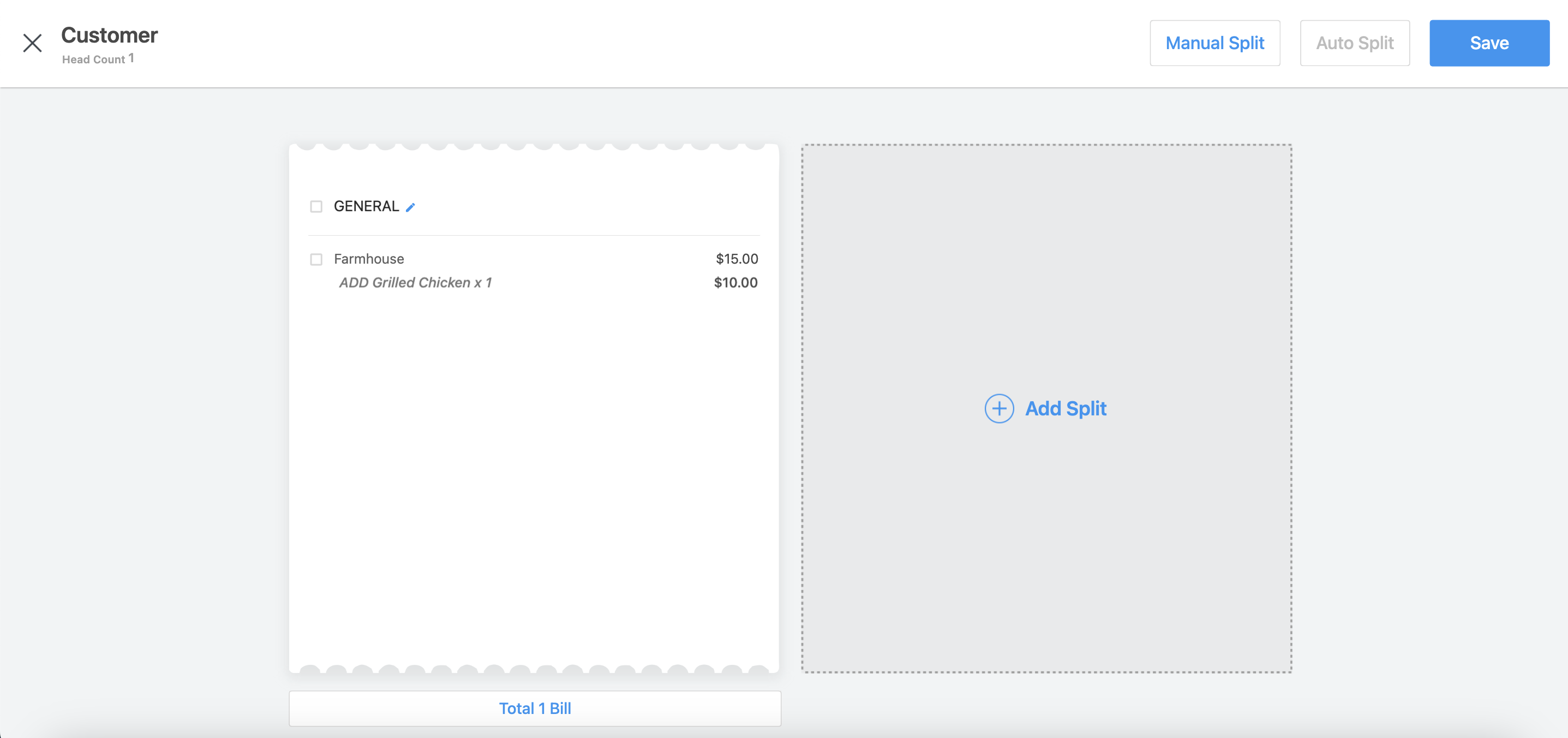Select the Farmhouse item checkbox
This screenshot has height=738, width=1568.
(316, 259)
